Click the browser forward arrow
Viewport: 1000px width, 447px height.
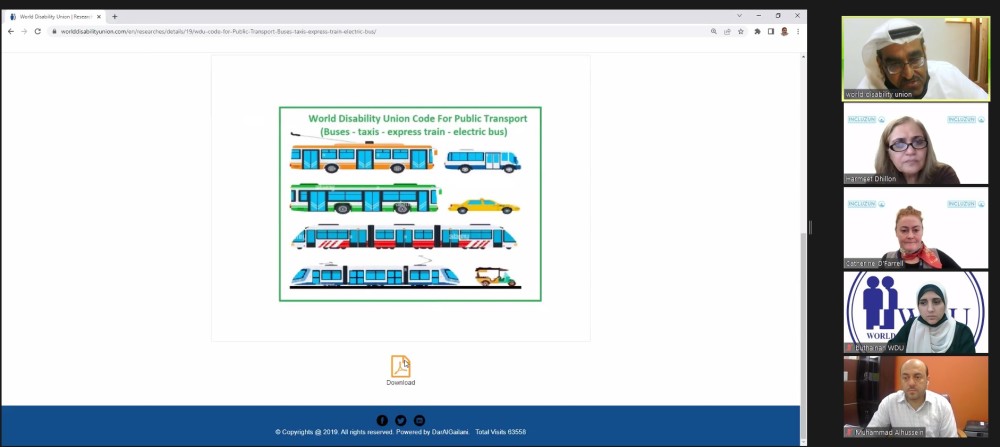tap(24, 31)
